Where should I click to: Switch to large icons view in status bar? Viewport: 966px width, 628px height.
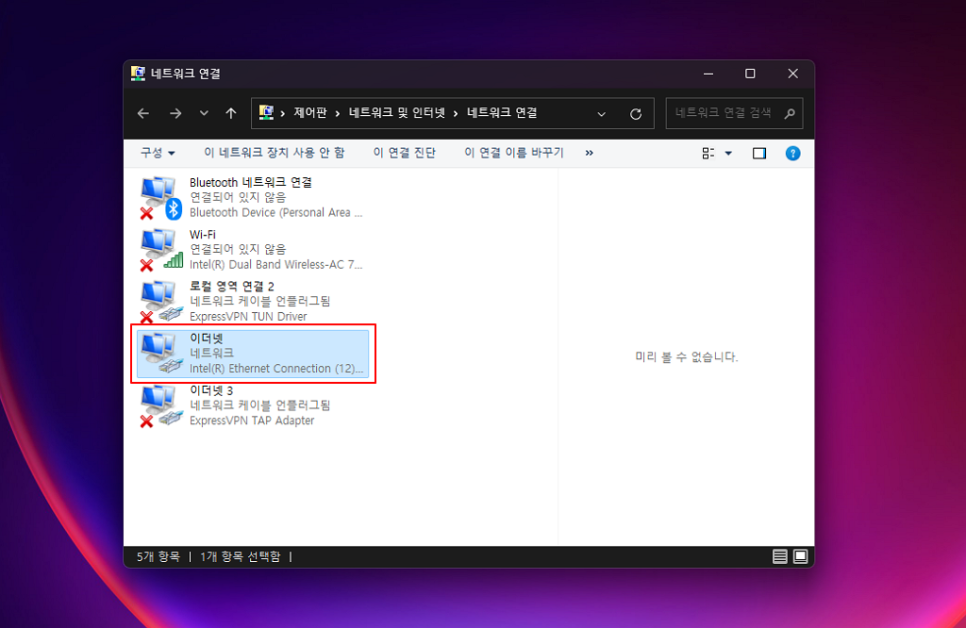point(800,557)
